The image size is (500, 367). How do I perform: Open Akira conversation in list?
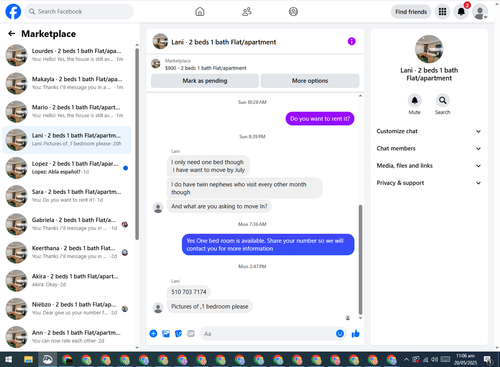coord(67,281)
